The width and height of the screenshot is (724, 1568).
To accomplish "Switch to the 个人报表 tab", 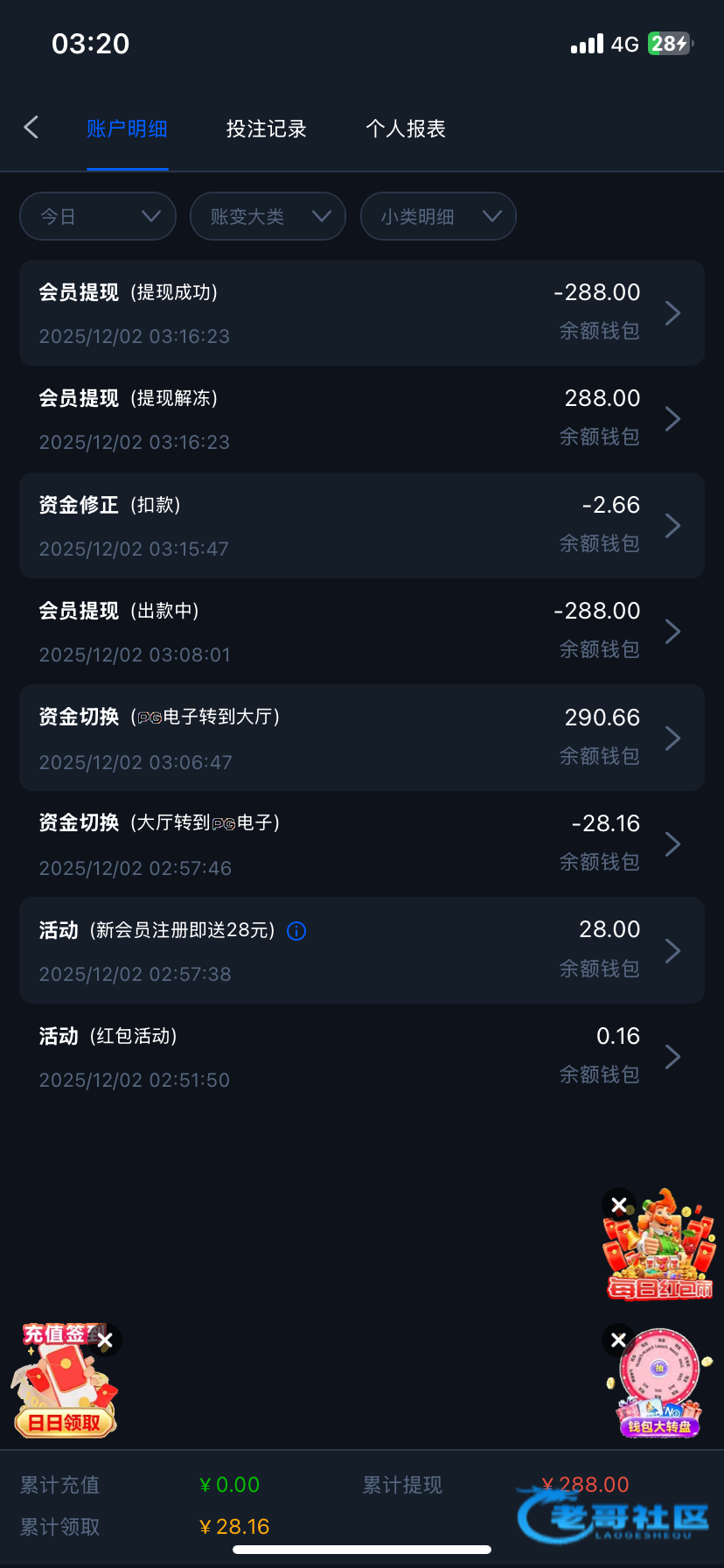I will click(406, 129).
